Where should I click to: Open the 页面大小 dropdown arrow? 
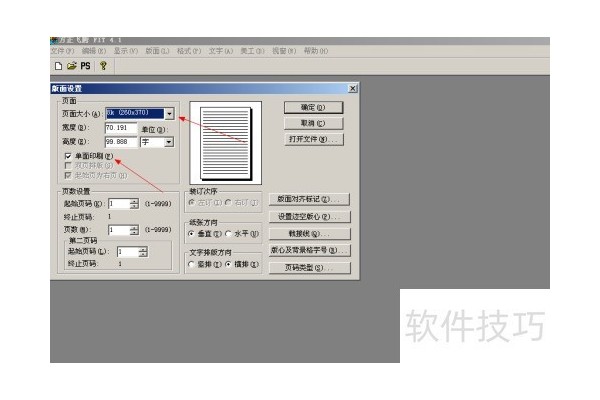(169, 113)
